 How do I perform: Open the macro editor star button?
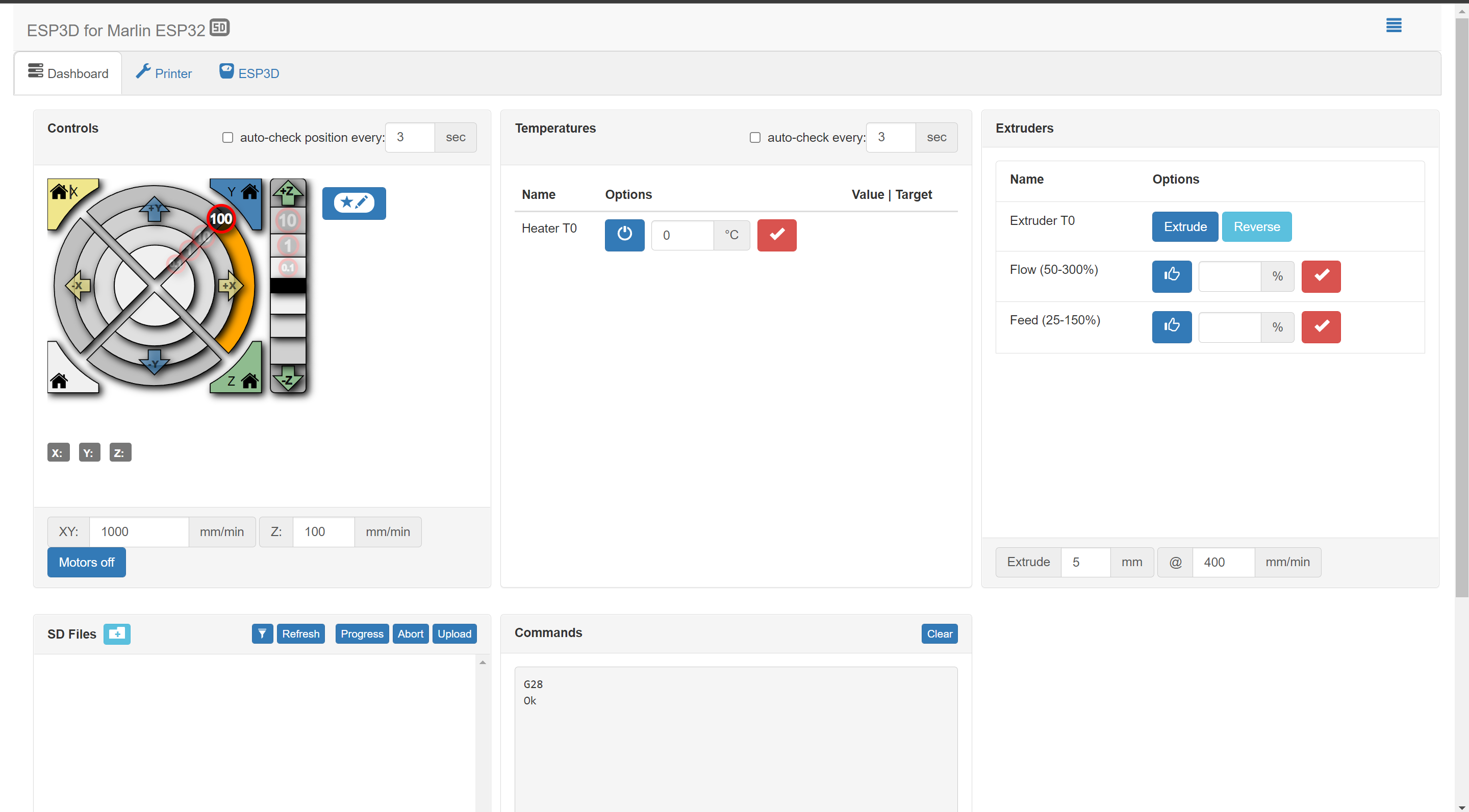tap(353, 204)
